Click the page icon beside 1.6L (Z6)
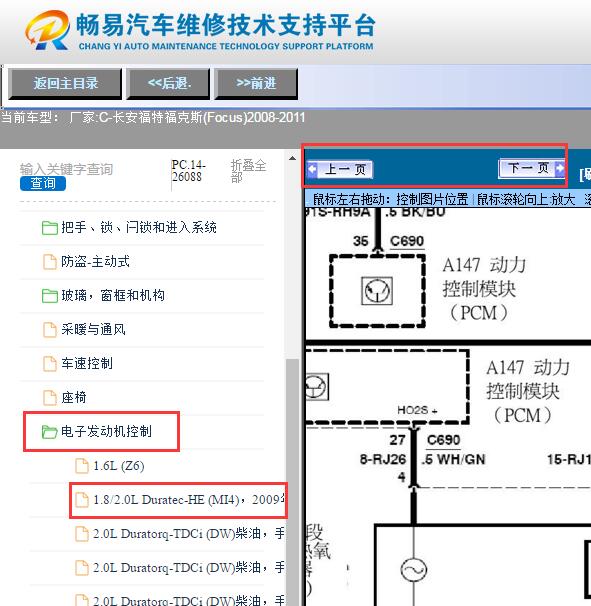This screenshot has height=606, width=591. pos(82,466)
